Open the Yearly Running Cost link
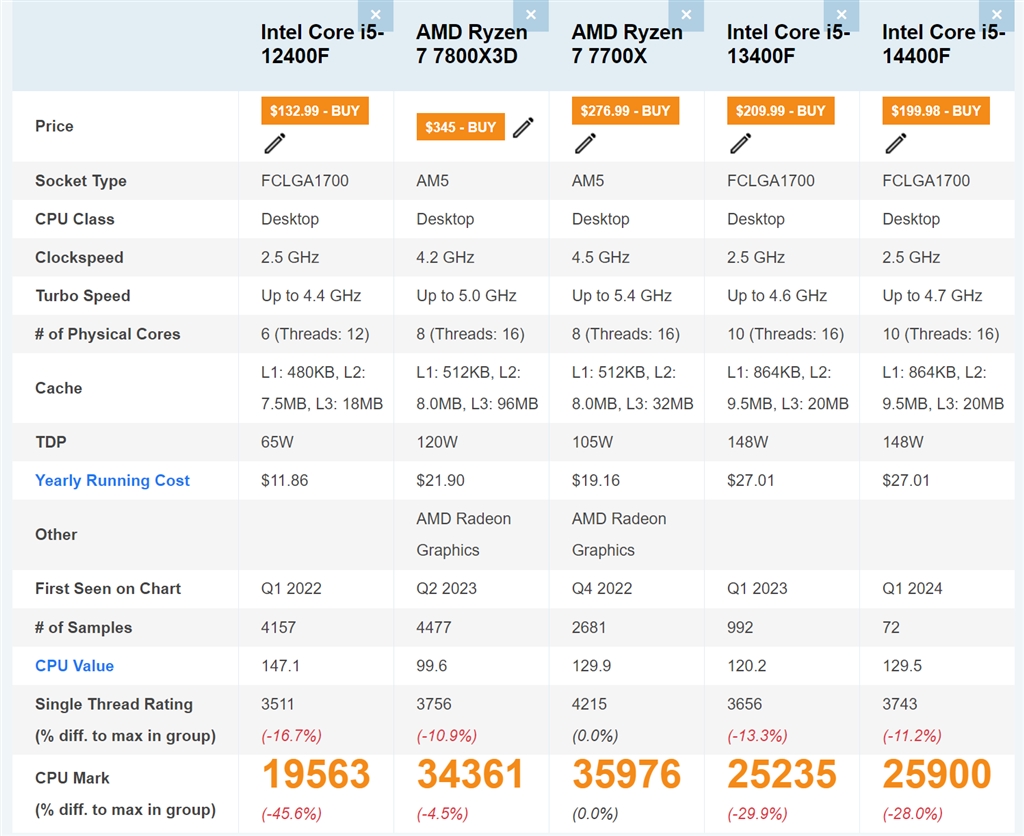The image size is (1024, 836). (112, 480)
